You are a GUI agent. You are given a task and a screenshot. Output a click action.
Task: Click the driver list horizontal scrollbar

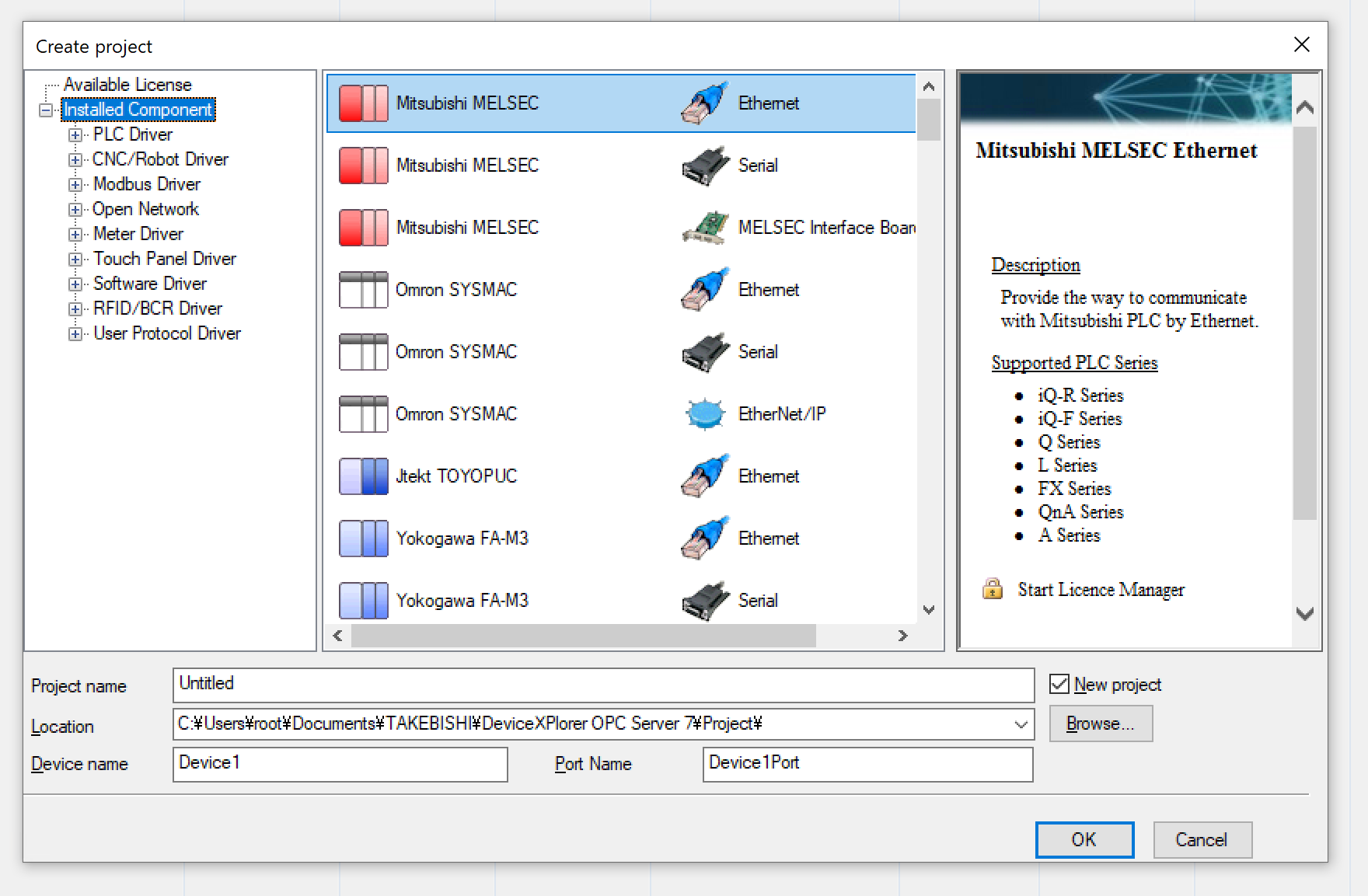[x=583, y=636]
